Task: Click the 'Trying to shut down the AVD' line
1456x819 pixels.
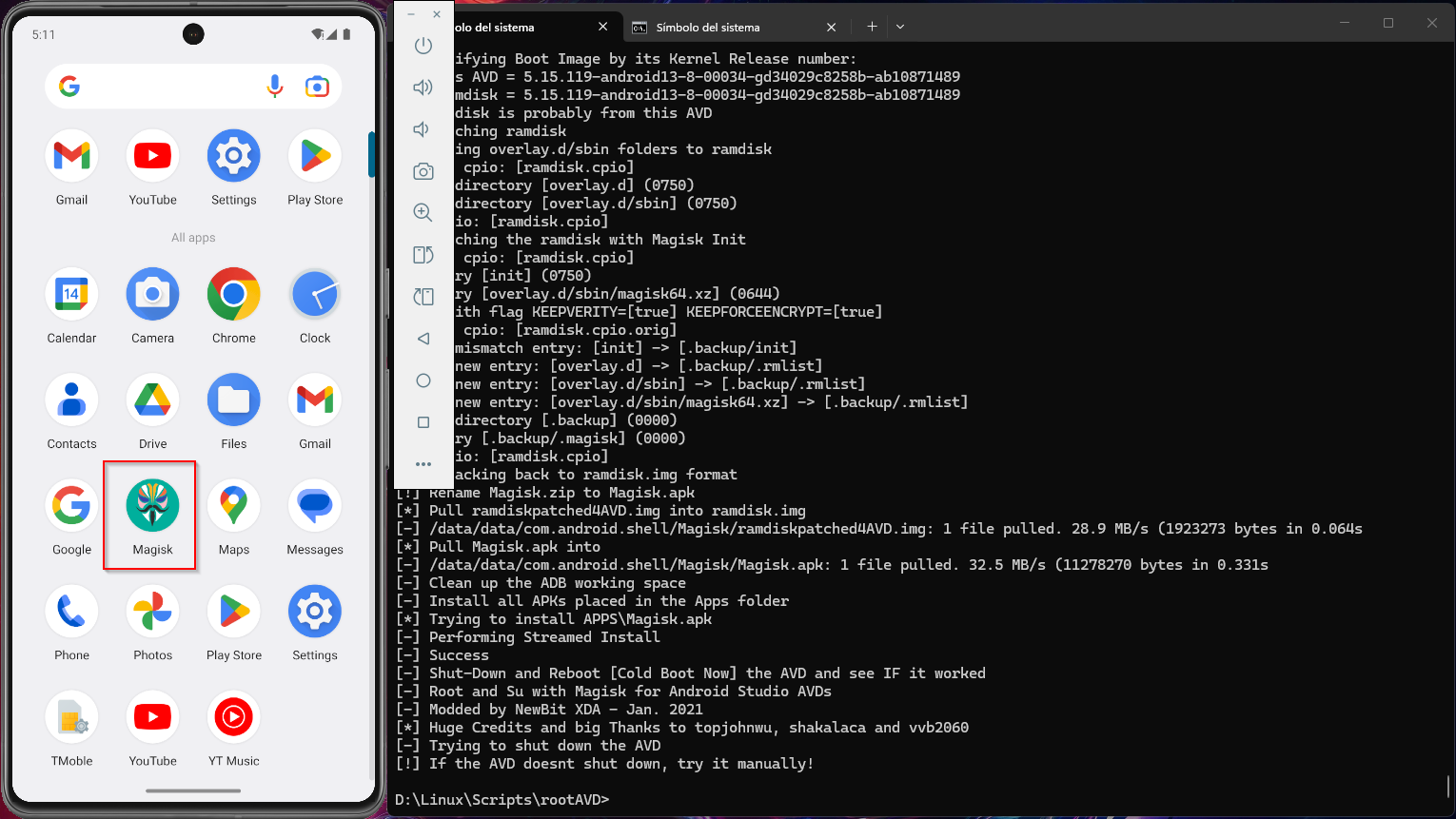Action: click(x=545, y=746)
